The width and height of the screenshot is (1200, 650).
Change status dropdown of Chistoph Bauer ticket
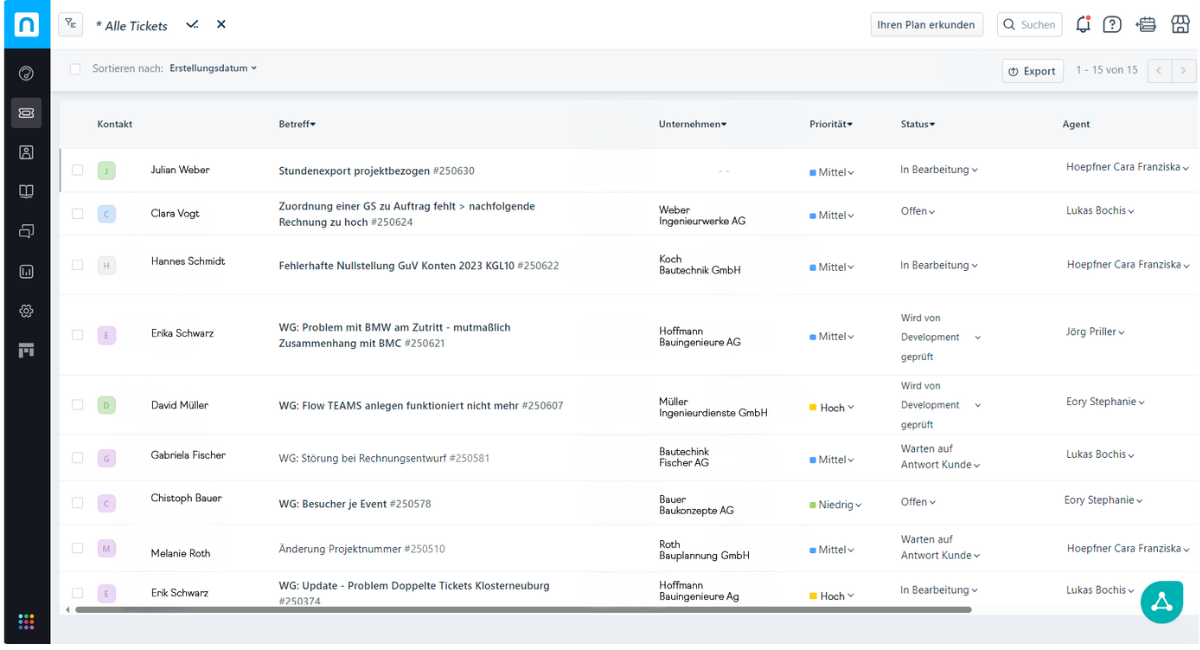pos(918,502)
